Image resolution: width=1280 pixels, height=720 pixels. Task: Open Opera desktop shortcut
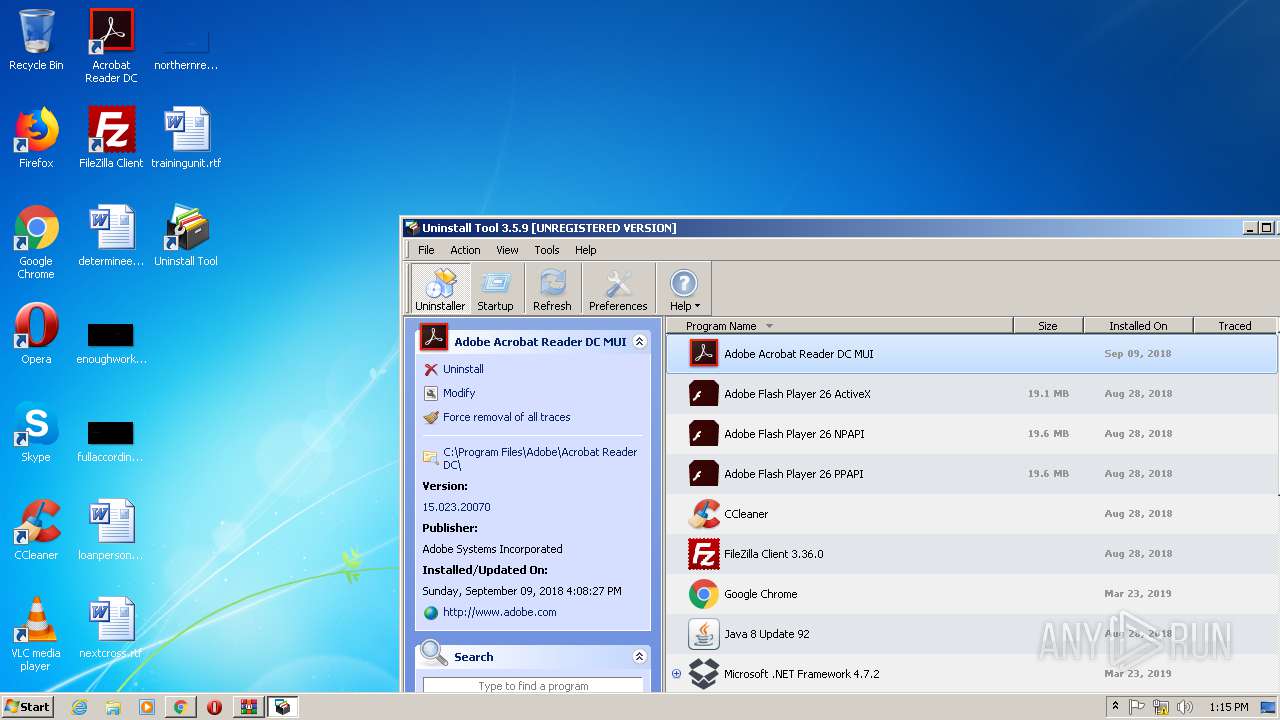[x=36, y=334]
